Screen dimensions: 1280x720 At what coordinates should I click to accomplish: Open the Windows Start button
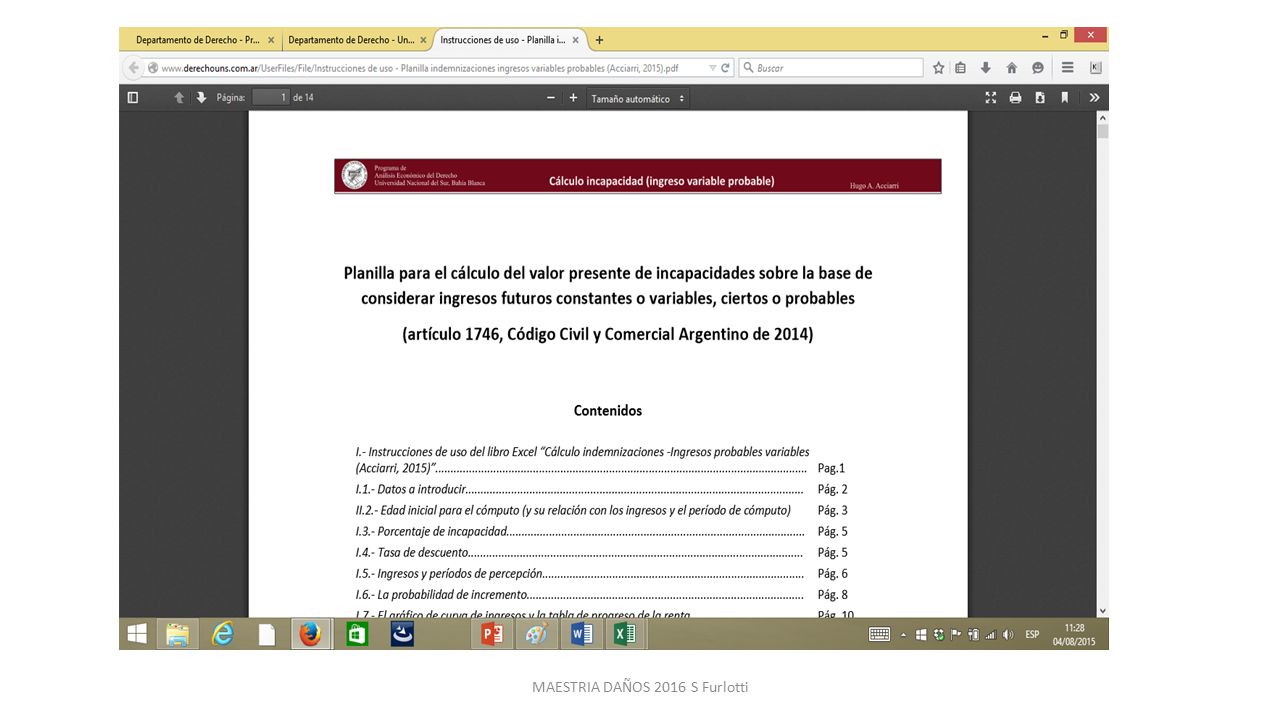[x=137, y=634]
